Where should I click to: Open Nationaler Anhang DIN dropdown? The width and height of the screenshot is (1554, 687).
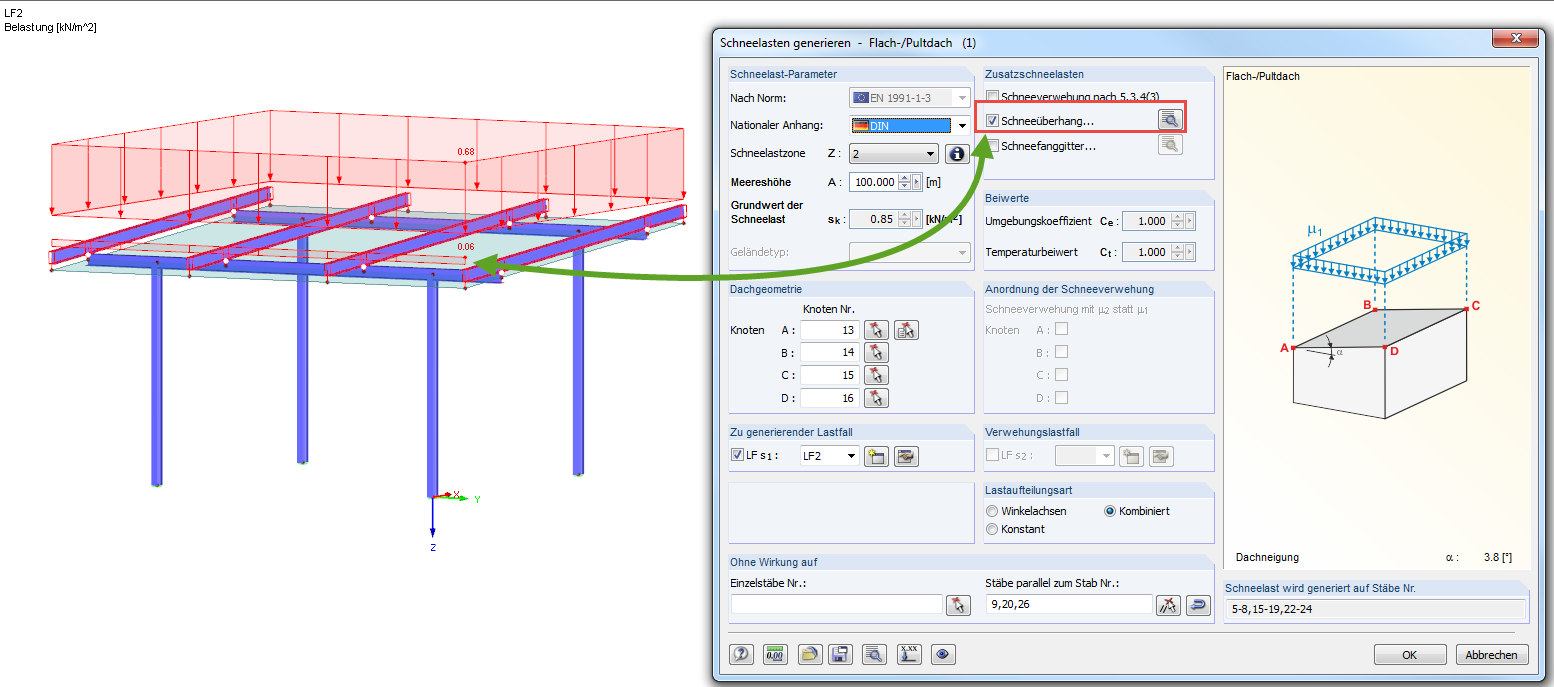click(x=961, y=126)
